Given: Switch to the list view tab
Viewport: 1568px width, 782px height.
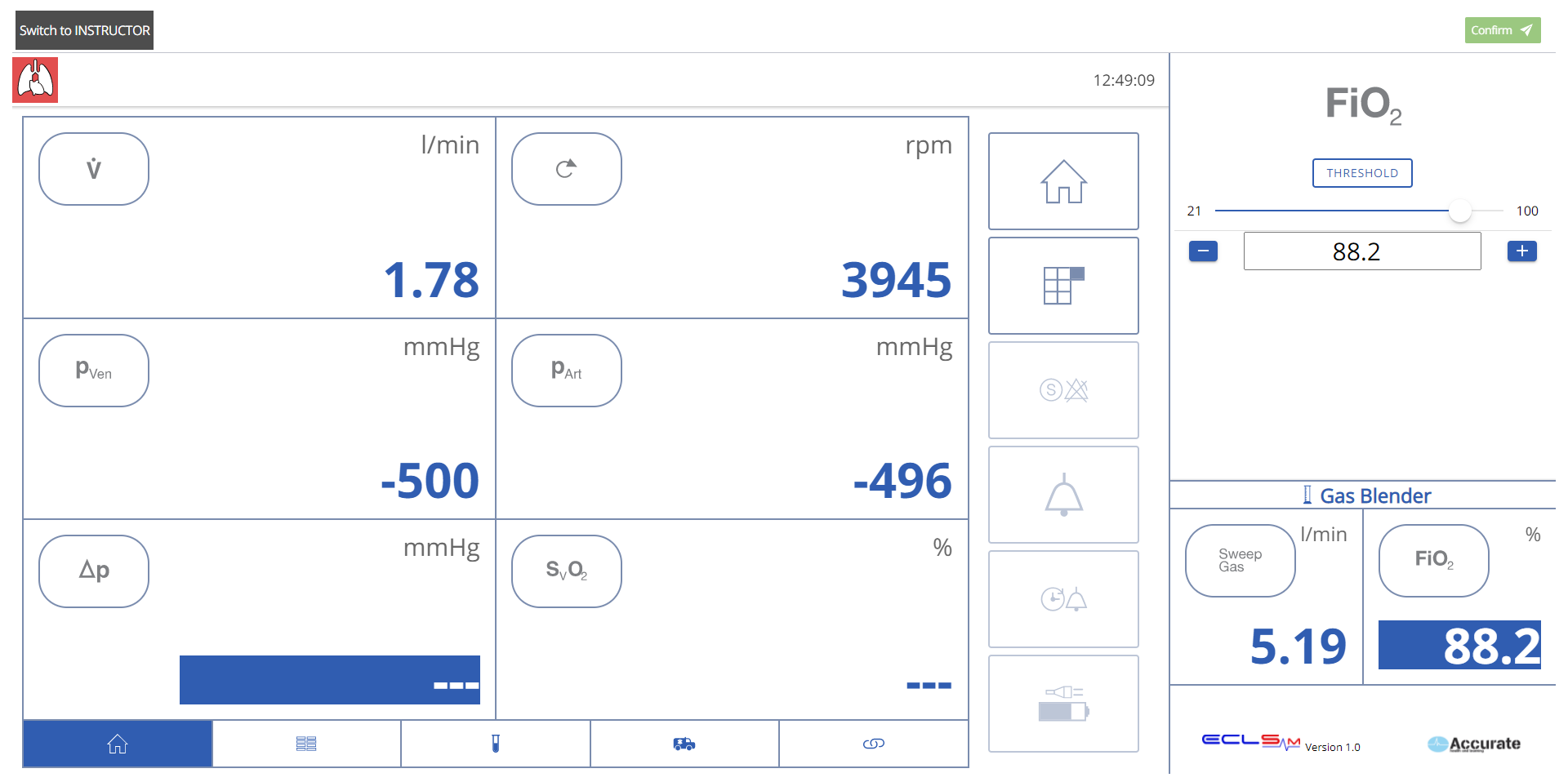Looking at the screenshot, I should [x=306, y=744].
